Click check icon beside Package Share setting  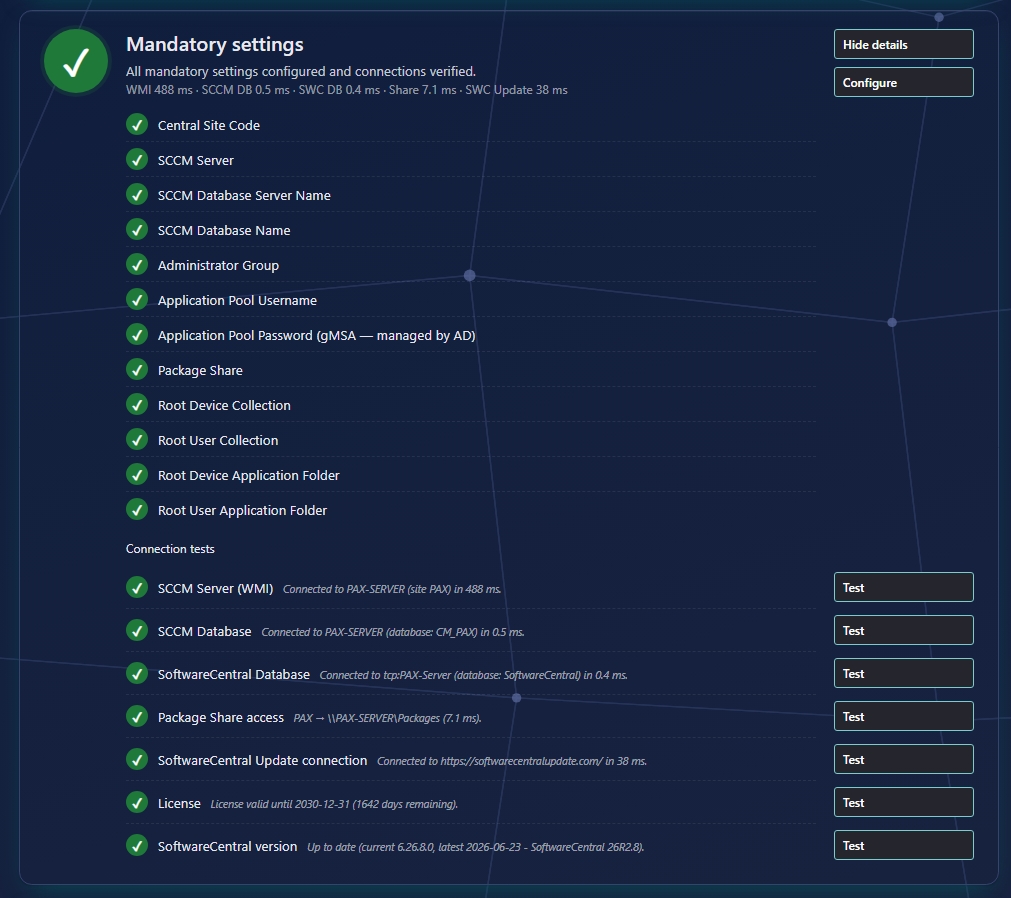click(x=137, y=370)
